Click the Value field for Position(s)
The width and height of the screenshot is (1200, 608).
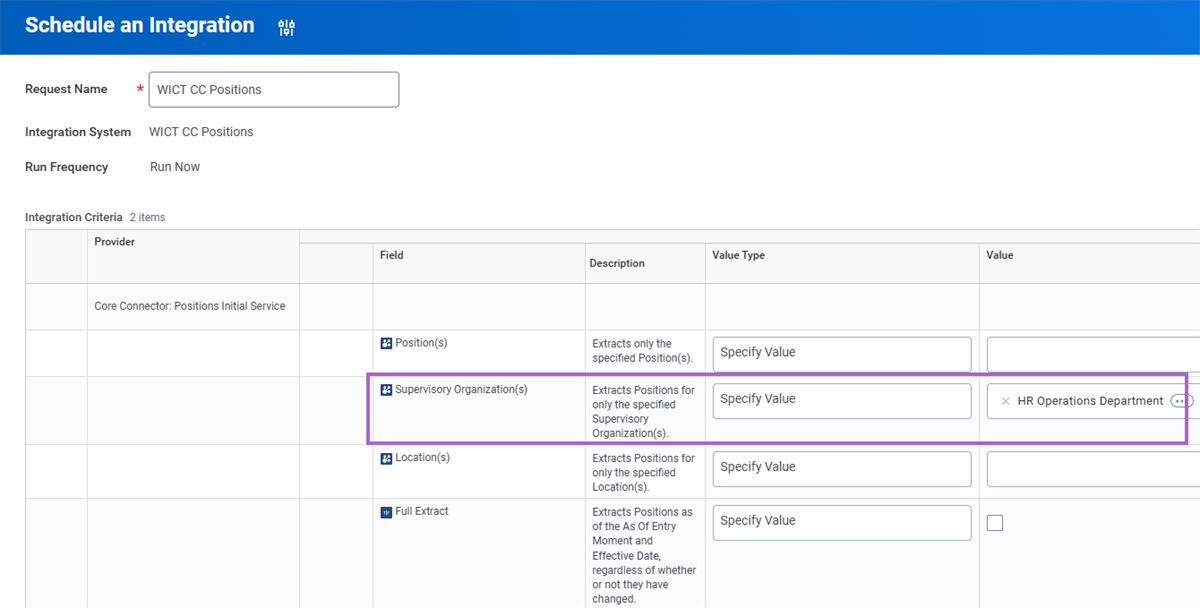(x=1093, y=354)
